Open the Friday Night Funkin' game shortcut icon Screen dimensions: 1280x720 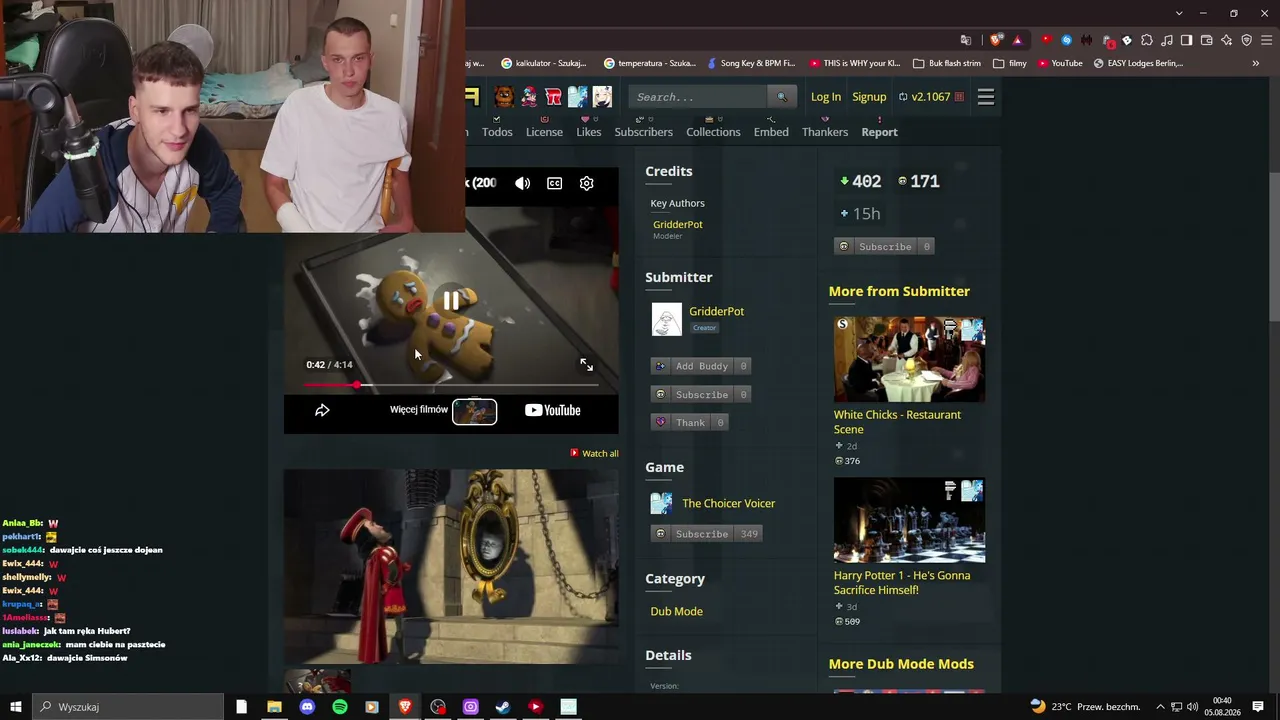pos(529,97)
